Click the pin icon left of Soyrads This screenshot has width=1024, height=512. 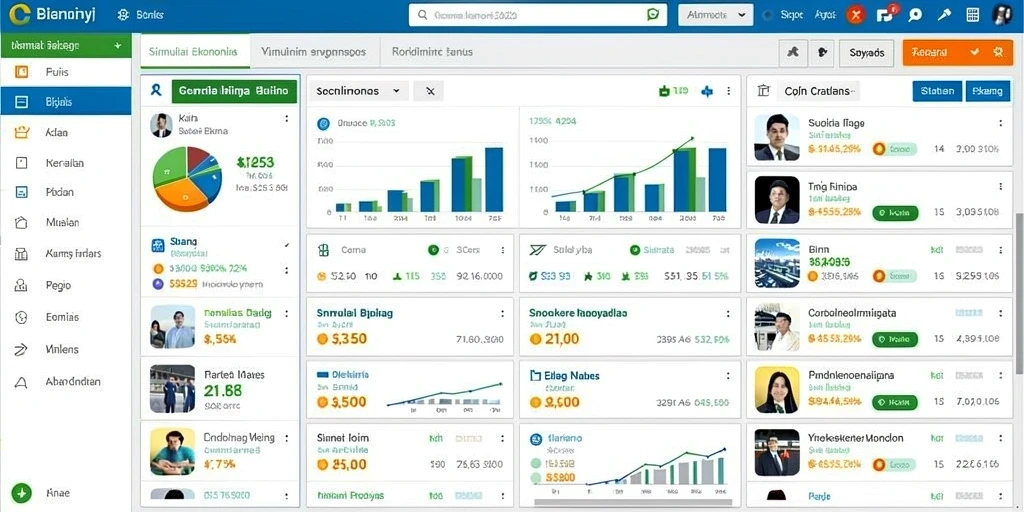(793, 52)
